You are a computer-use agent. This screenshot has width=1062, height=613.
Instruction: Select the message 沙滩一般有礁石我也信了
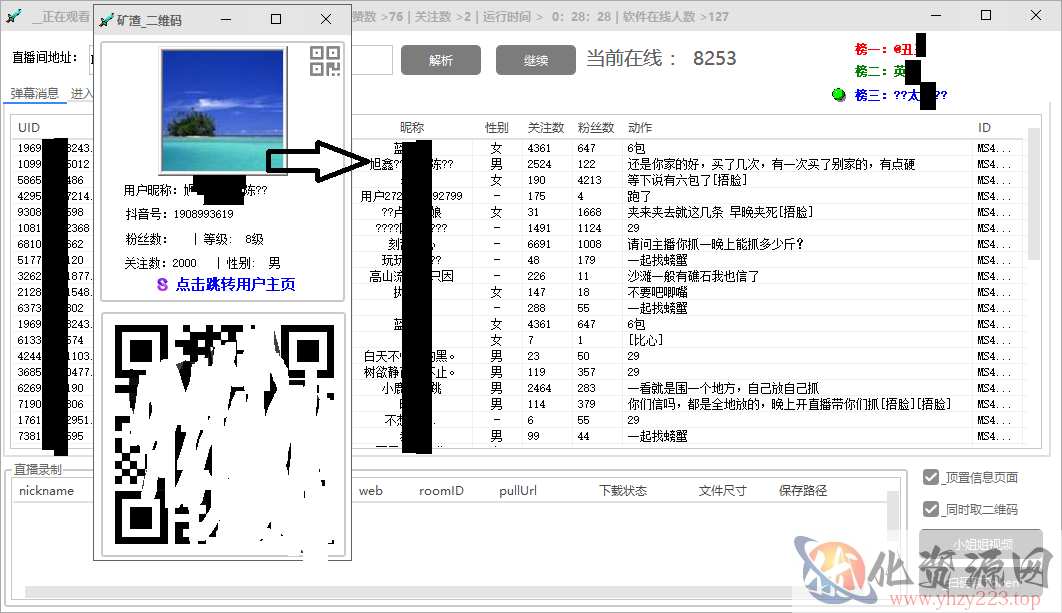694,276
